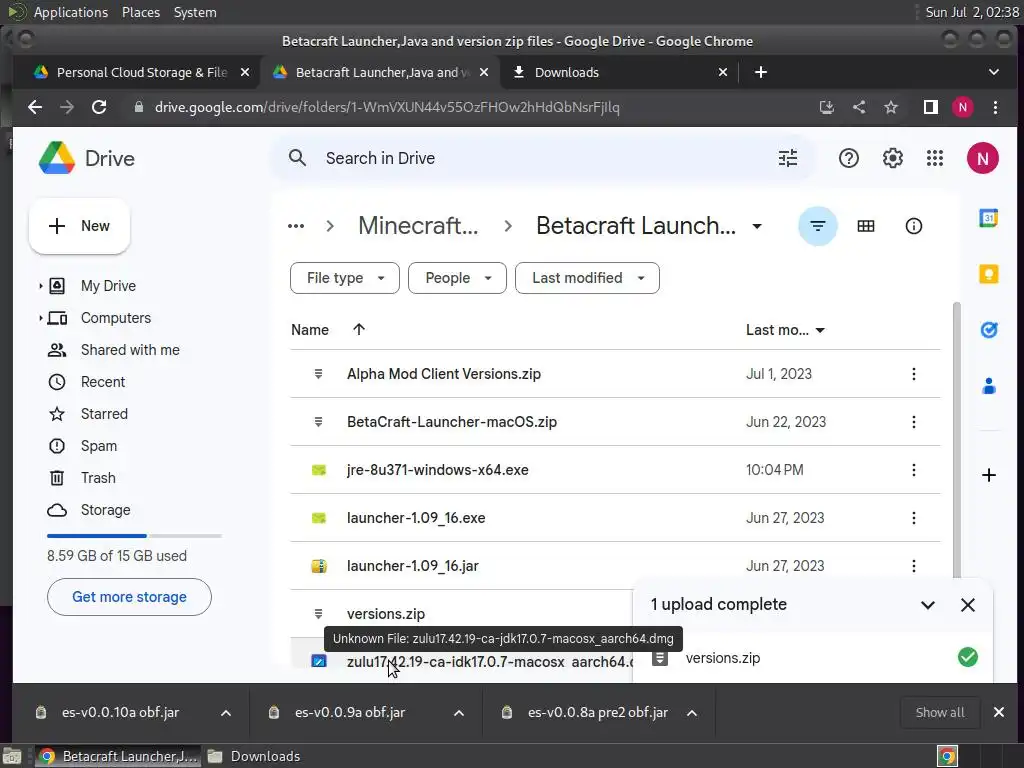Expand My Drive tree

tap(40, 286)
